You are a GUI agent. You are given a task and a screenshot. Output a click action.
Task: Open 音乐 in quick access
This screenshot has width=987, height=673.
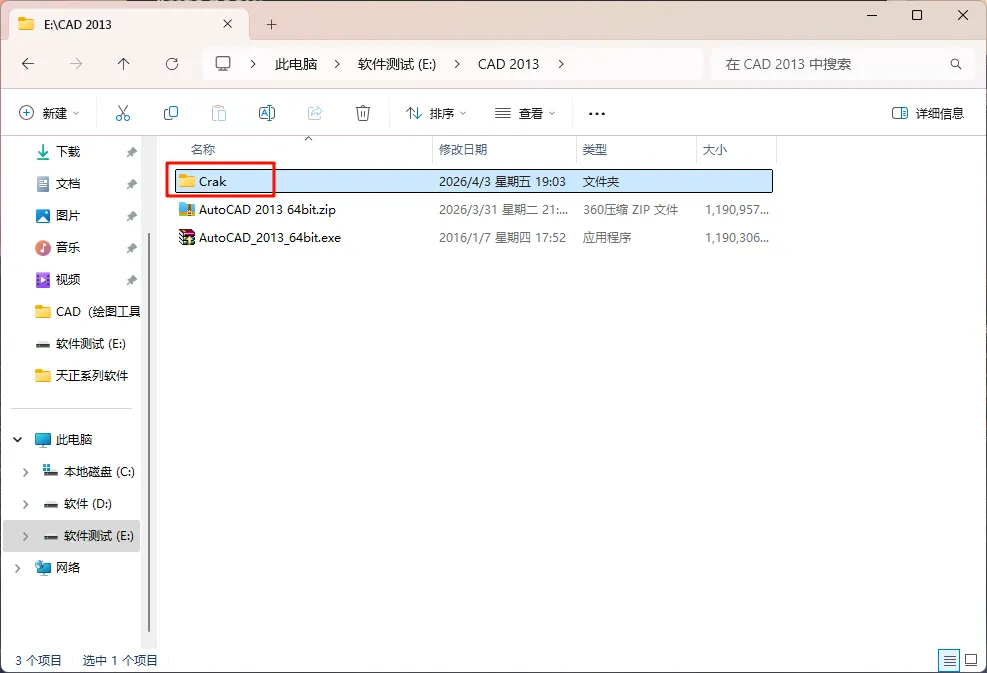click(67, 247)
